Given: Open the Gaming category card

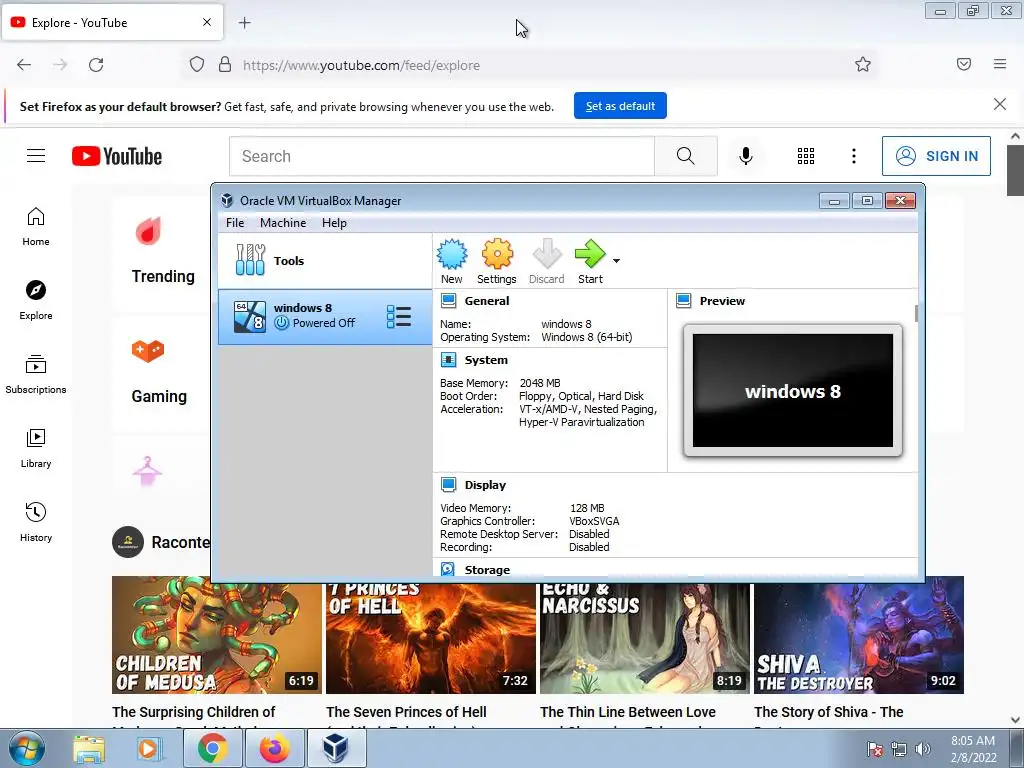Looking at the screenshot, I should 162,374.
